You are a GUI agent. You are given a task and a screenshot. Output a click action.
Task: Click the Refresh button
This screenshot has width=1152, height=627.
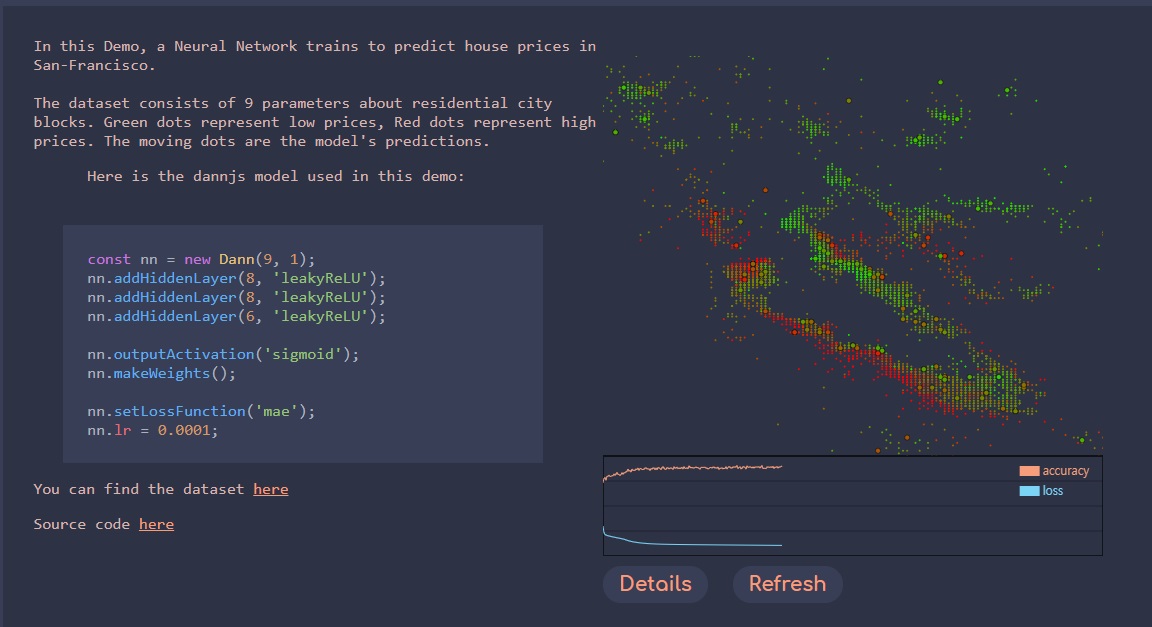coord(788,584)
